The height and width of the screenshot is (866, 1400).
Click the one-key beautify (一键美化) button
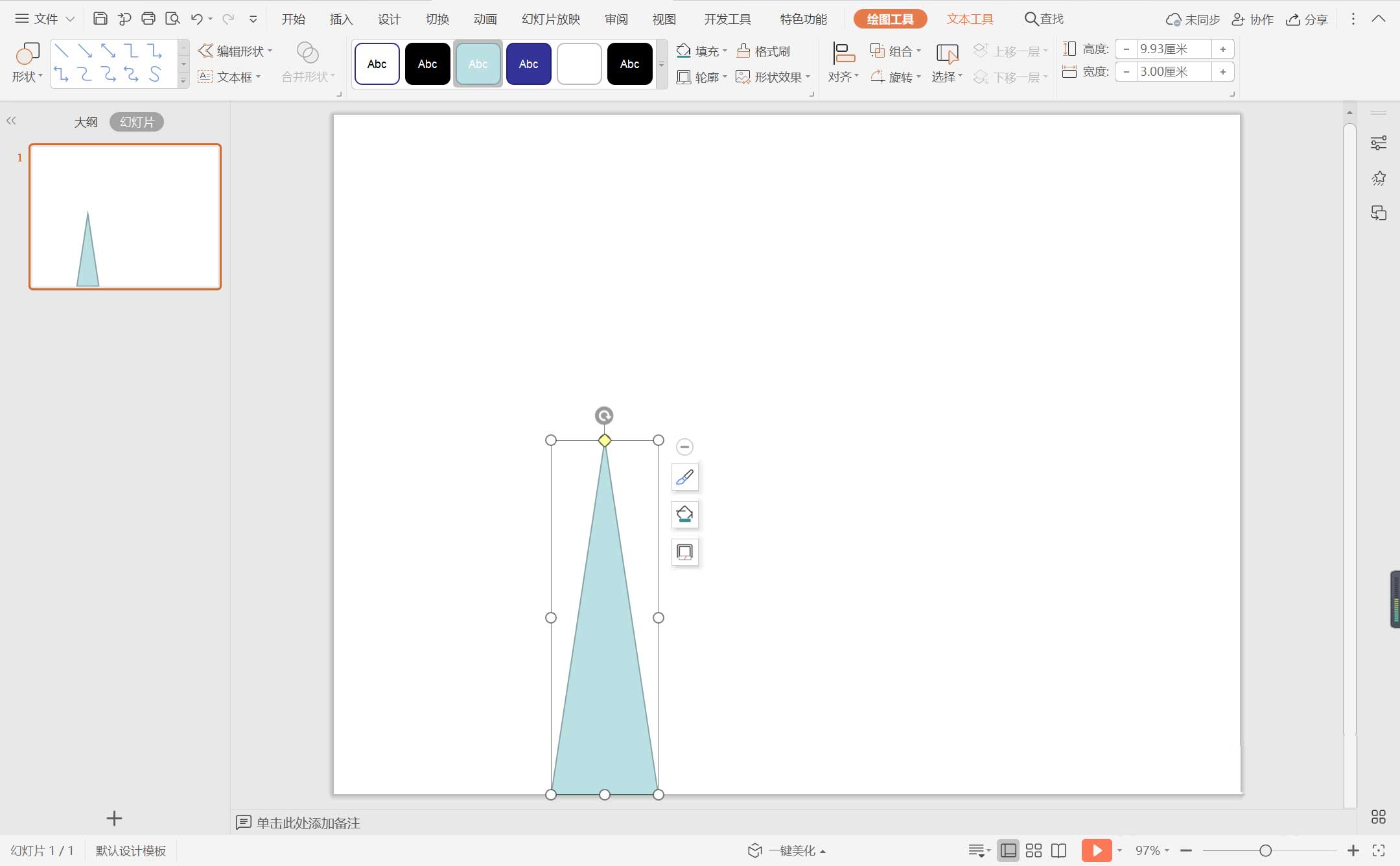[x=786, y=850]
